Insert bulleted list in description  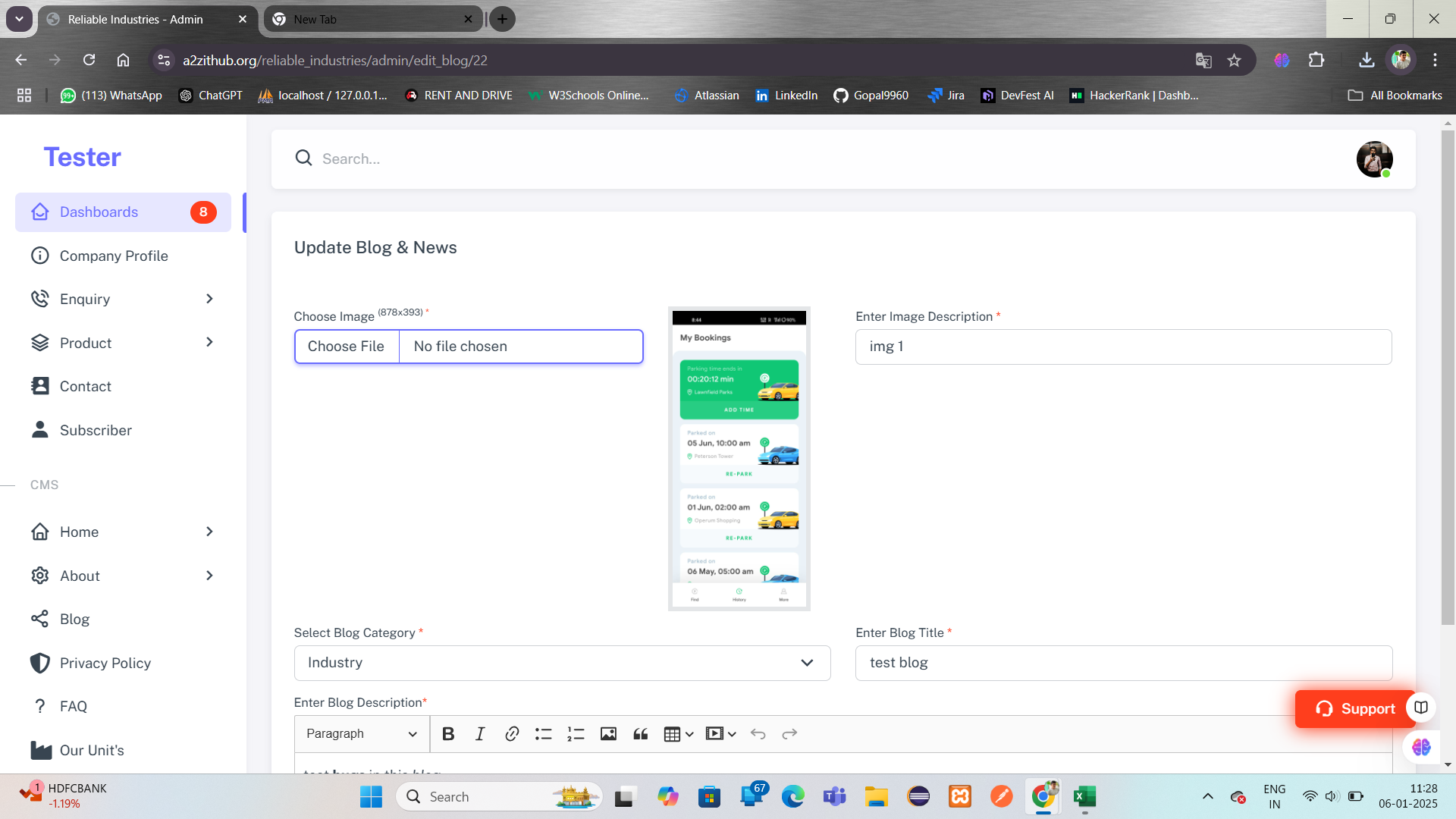[543, 734]
